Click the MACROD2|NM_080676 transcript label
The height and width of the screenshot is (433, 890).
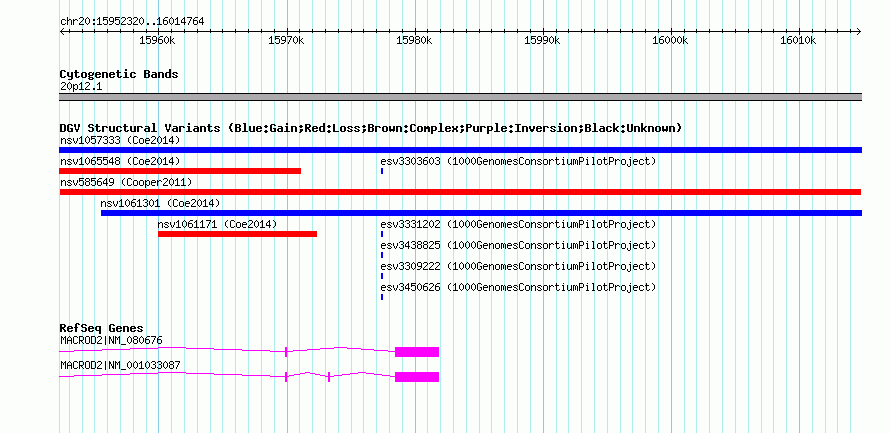click(x=111, y=340)
